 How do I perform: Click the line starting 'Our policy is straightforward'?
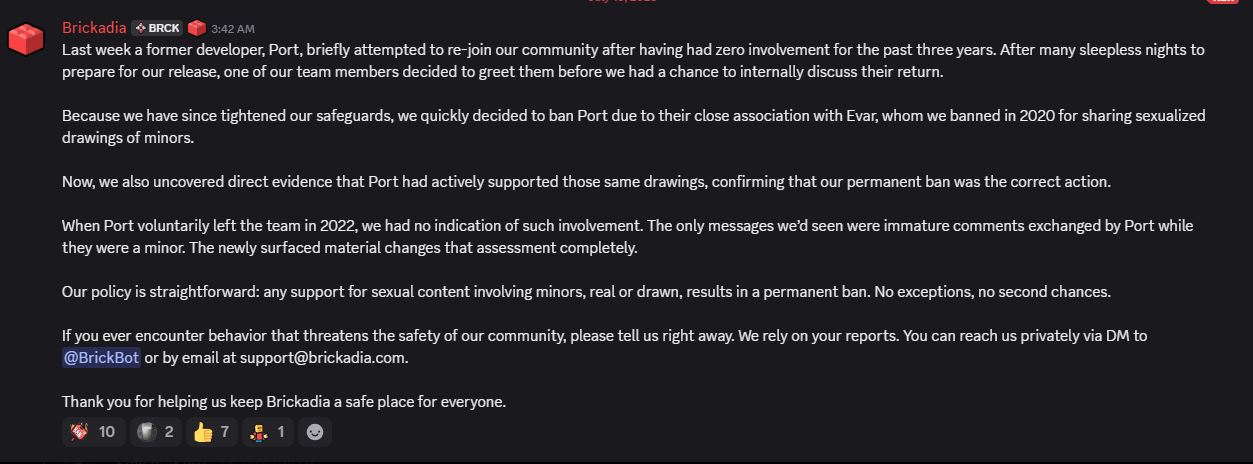click(587, 292)
